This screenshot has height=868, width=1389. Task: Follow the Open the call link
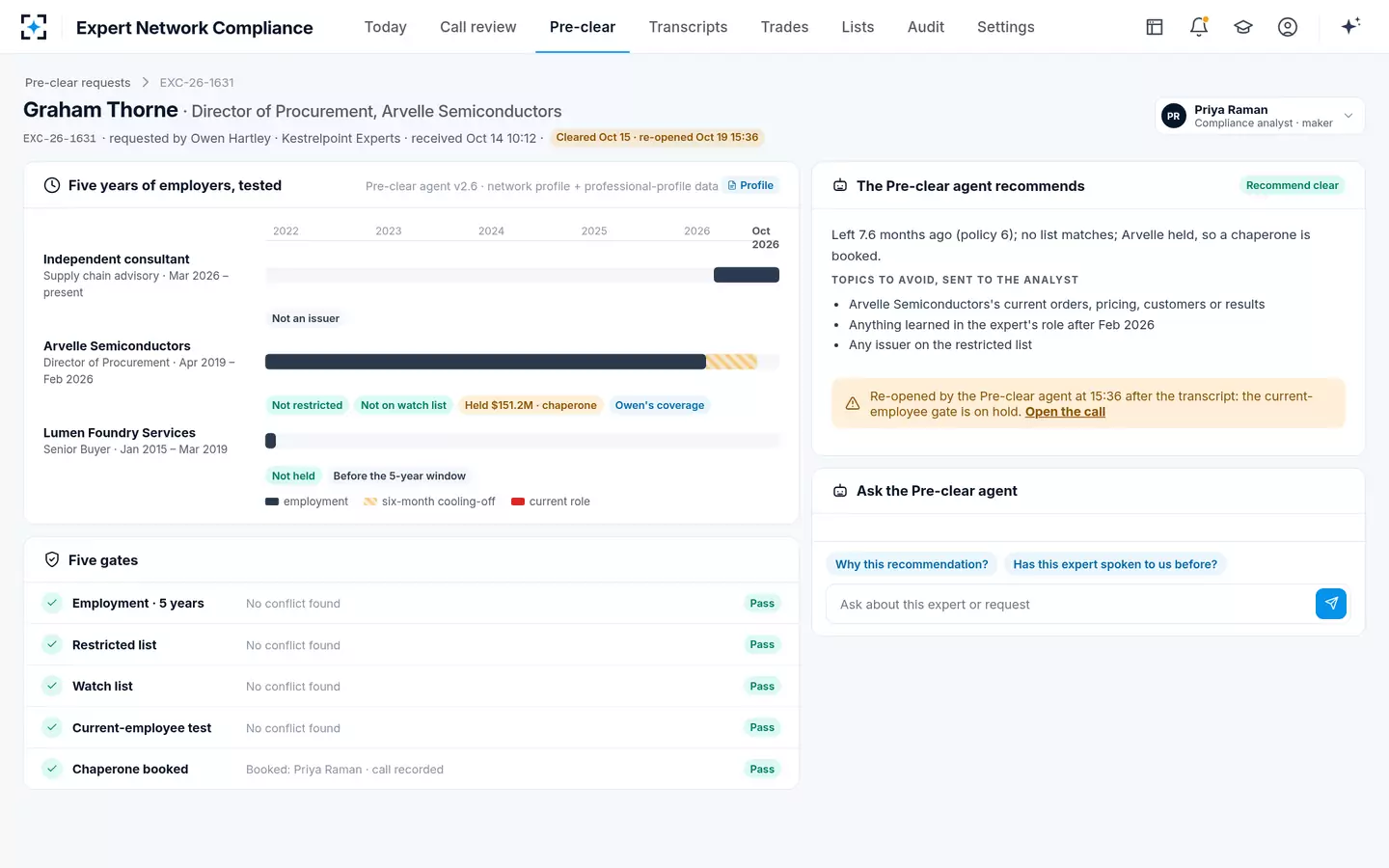(1065, 412)
